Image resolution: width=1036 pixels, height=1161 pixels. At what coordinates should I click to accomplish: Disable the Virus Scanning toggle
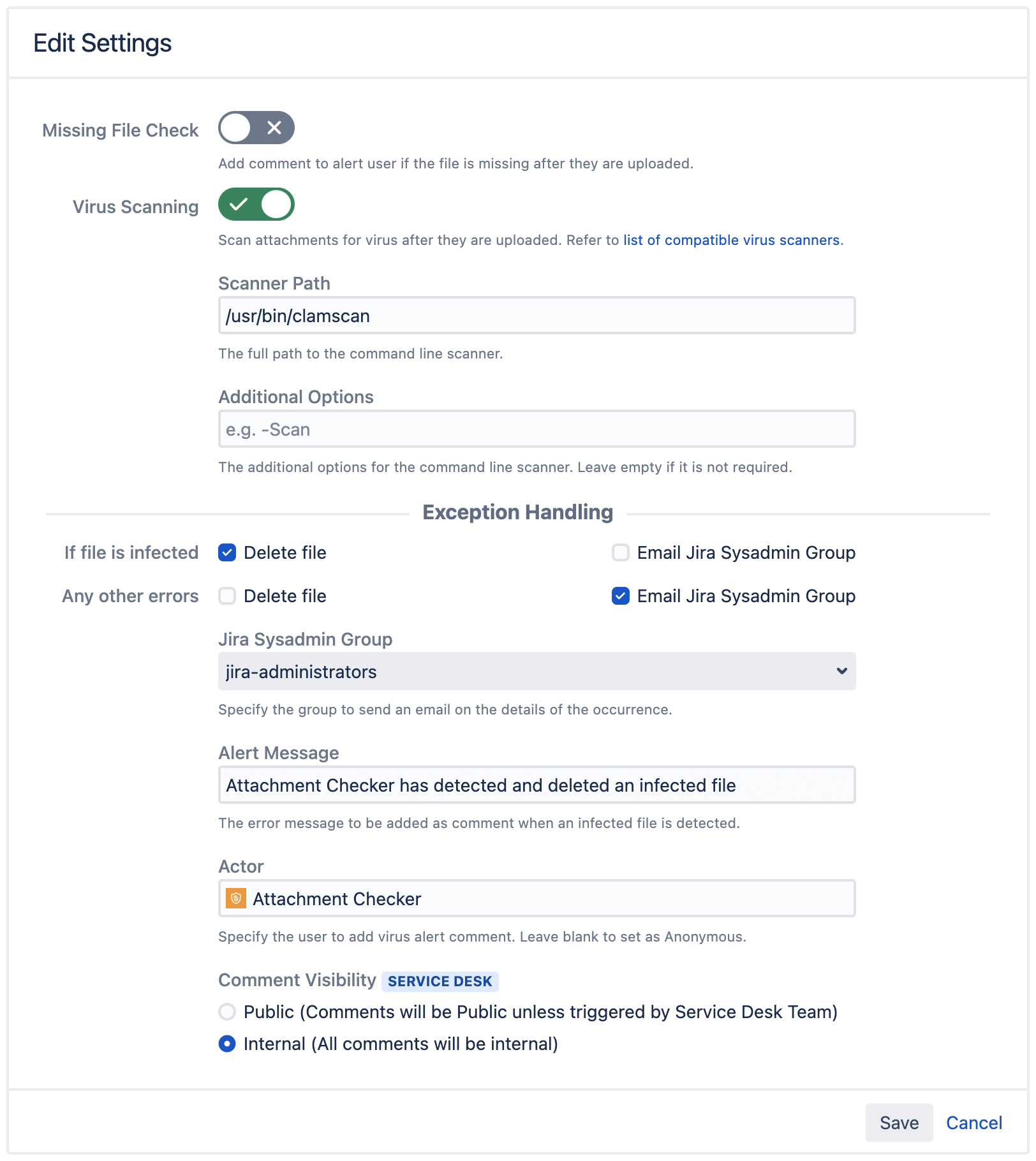(x=256, y=205)
